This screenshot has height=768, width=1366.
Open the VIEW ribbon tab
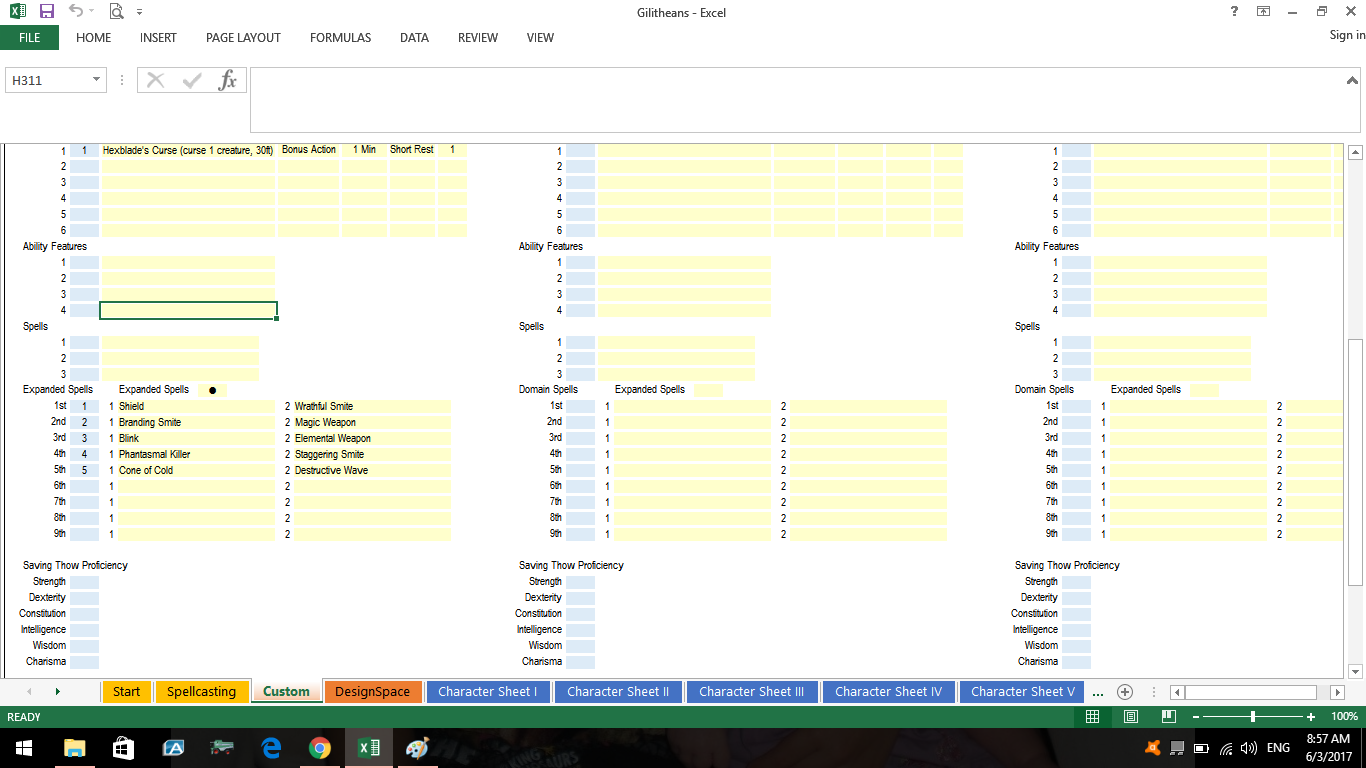pyautogui.click(x=540, y=38)
